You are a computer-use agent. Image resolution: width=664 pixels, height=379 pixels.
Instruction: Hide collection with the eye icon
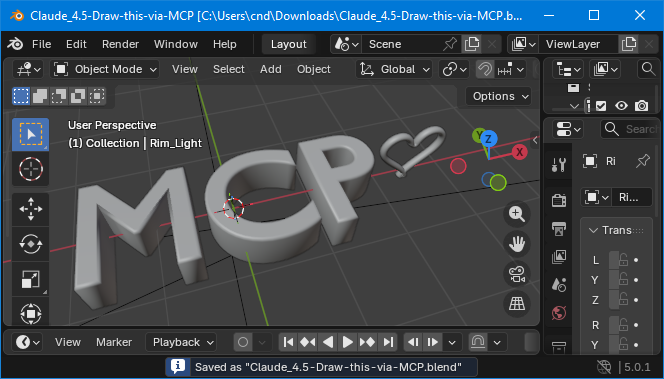[x=621, y=106]
